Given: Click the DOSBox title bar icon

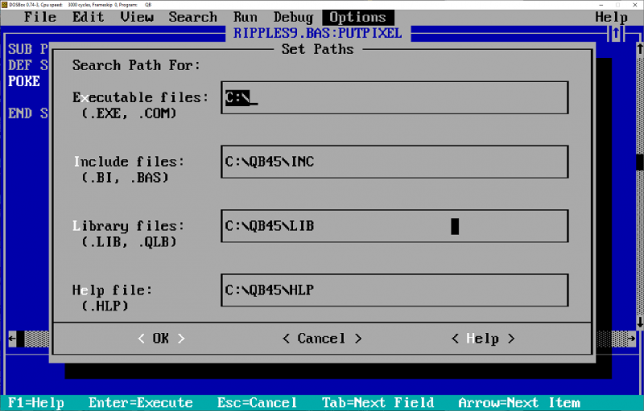Looking at the screenshot, I should 4,3.
